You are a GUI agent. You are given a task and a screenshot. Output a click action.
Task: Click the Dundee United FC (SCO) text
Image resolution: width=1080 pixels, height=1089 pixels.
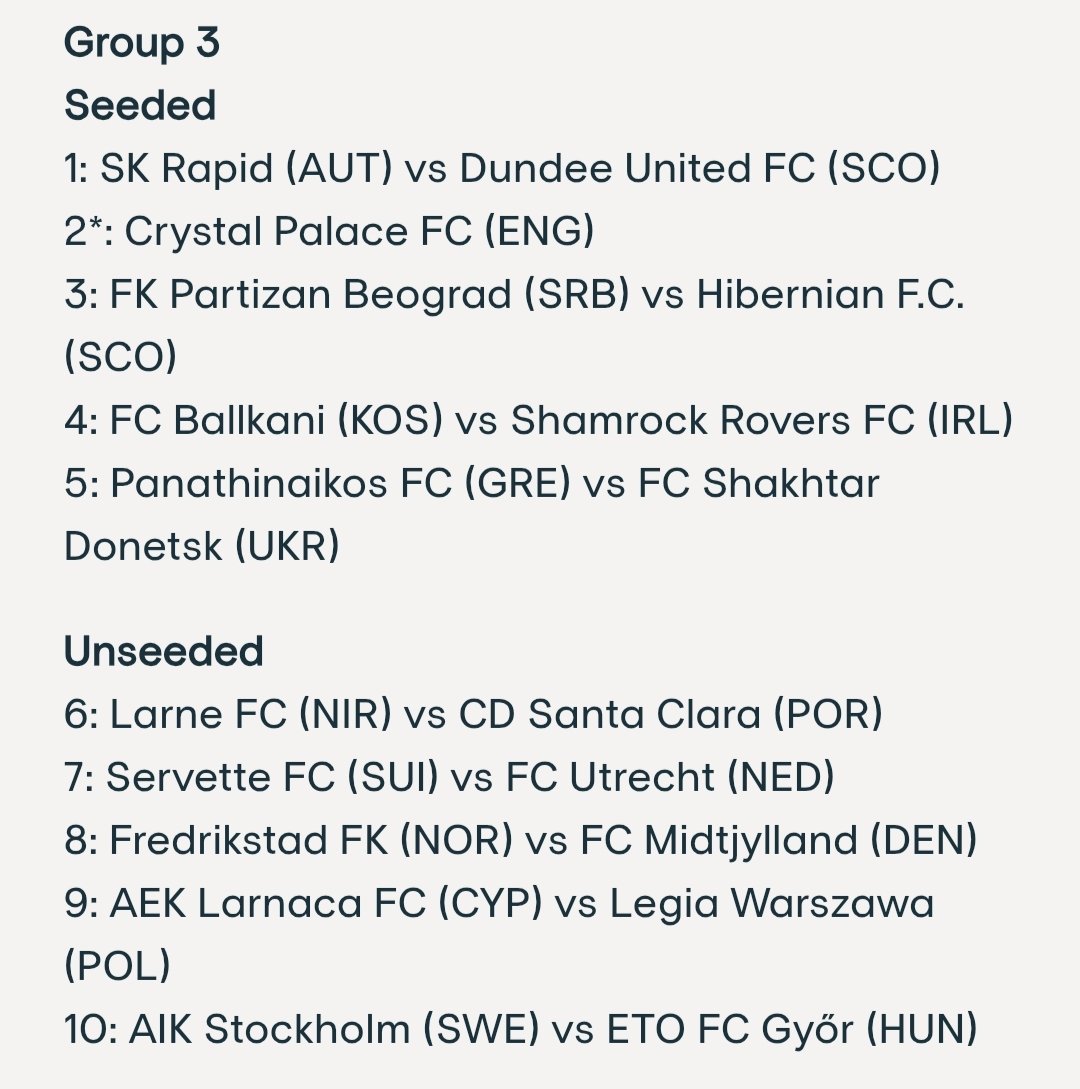tap(699, 169)
